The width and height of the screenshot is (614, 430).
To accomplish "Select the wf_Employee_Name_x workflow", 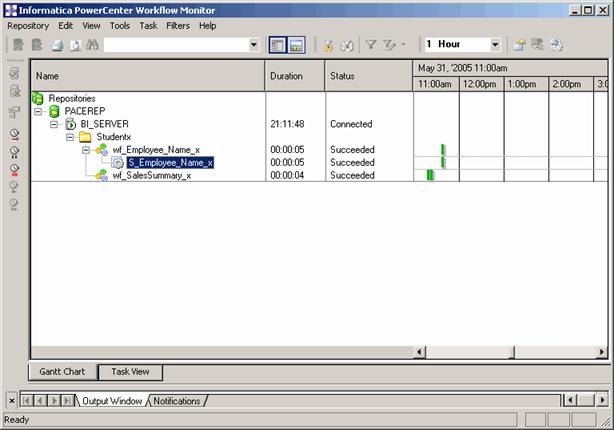I will pyautogui.click(x=156, y=150).
